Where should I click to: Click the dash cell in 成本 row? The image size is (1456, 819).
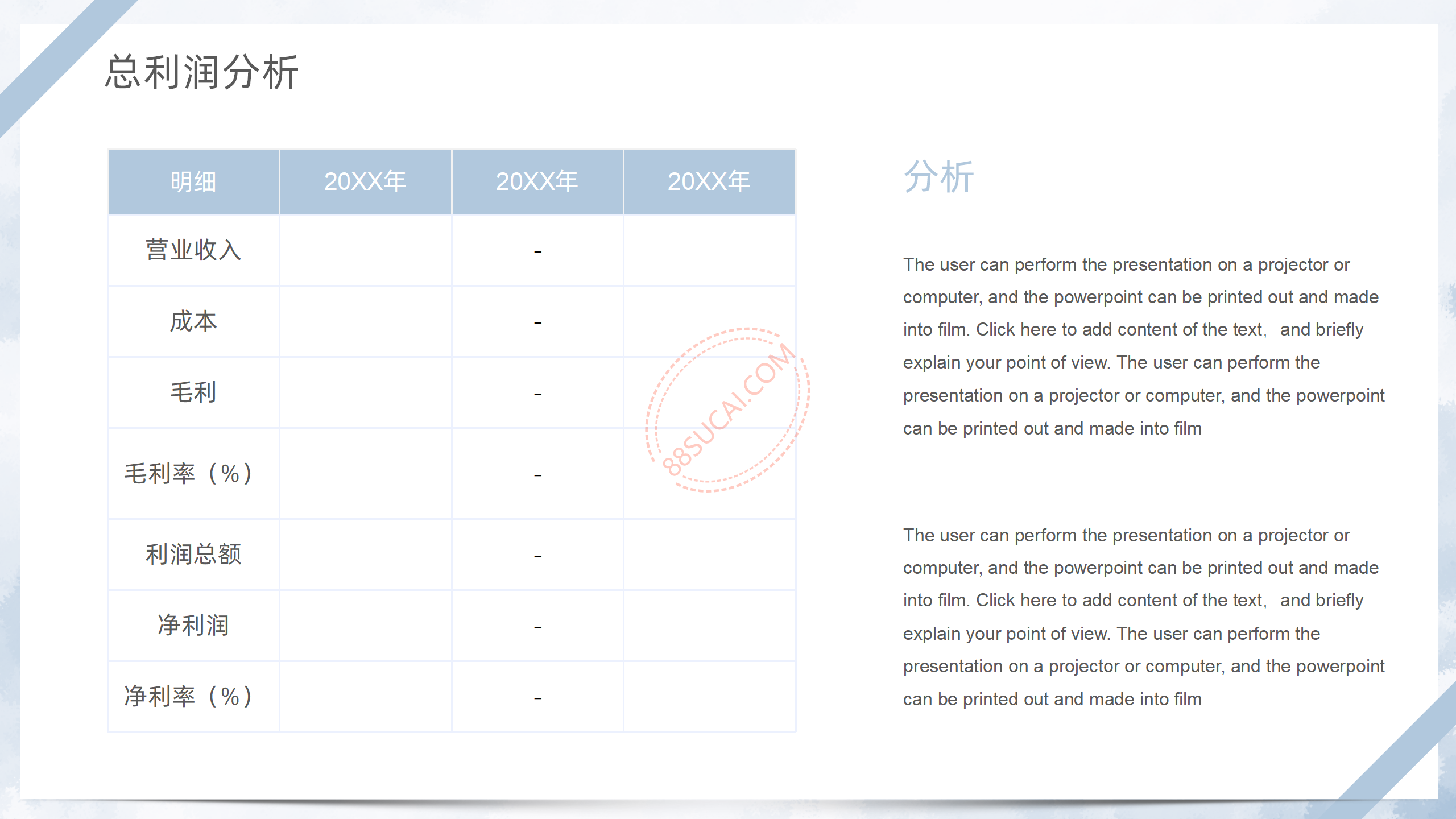point(537,321)
